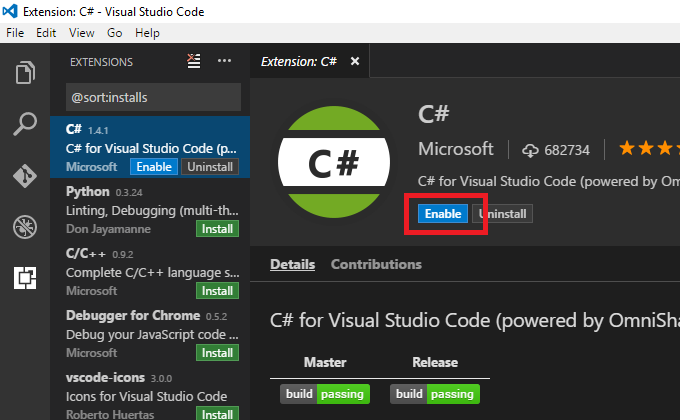Open the Debug view in activity bar

25,227
